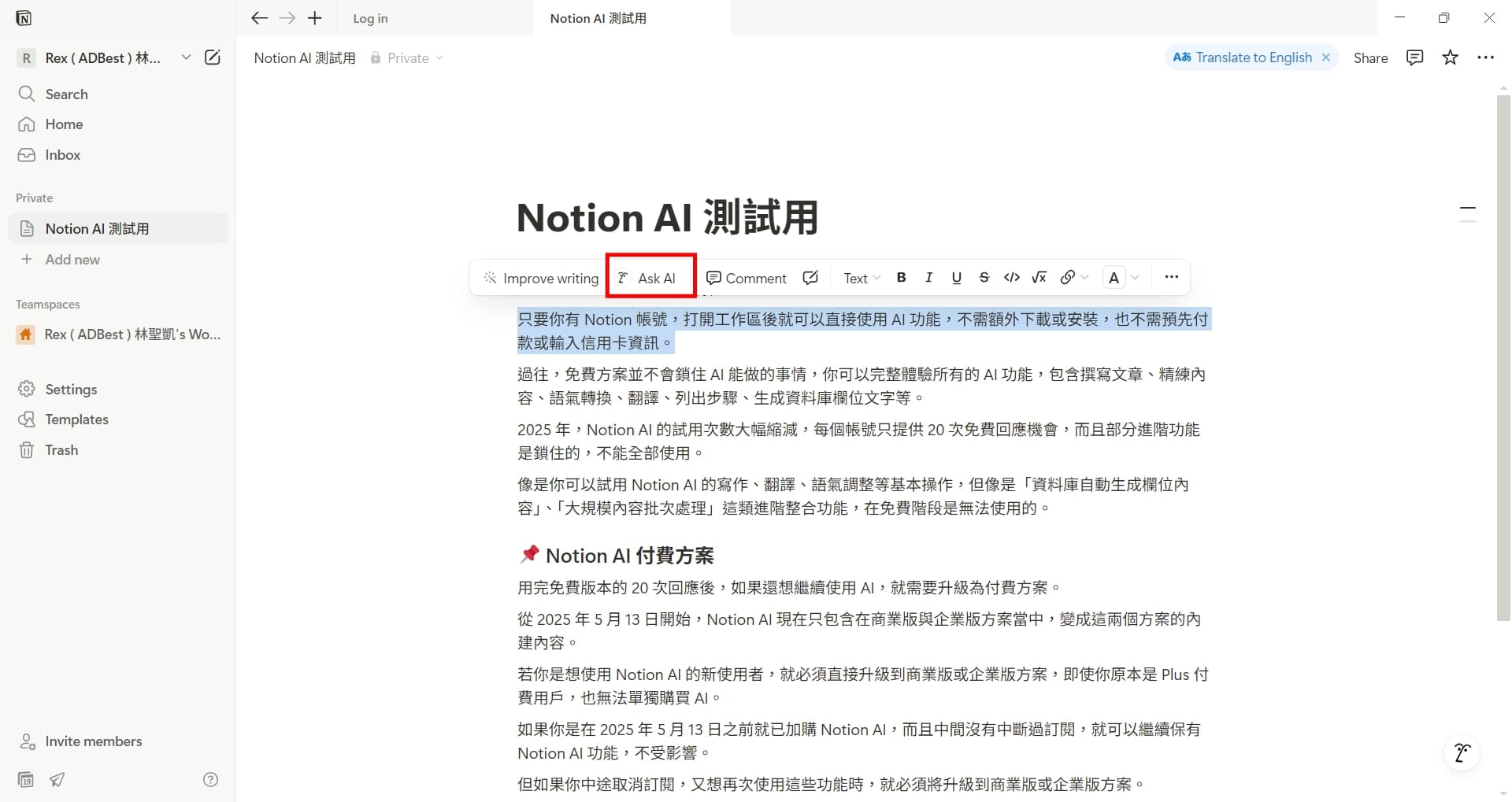Toggle strikethrough on the selected text
The image size is (1512, 802).
984,277
